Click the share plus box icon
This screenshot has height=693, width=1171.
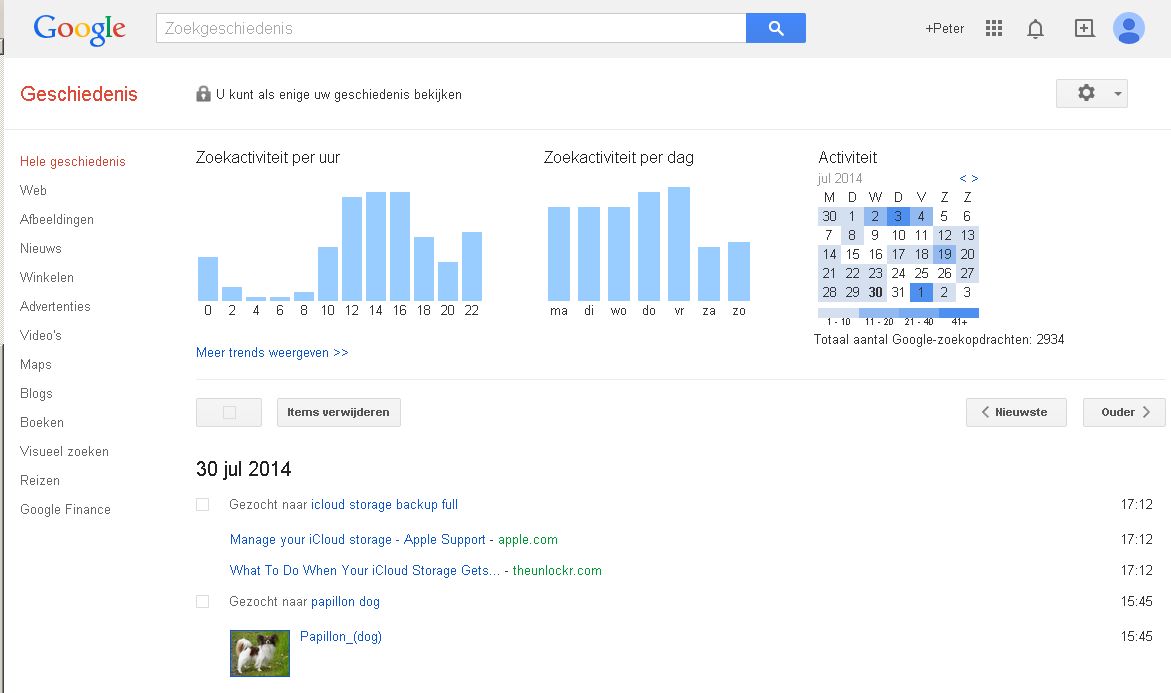point(1084,28)
